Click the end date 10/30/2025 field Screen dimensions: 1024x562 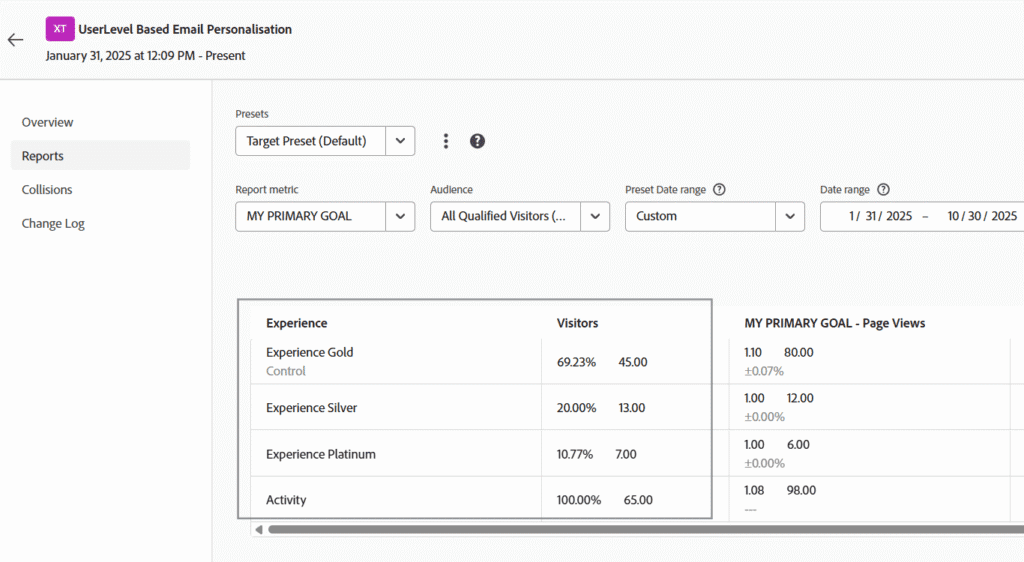click(x=981, y=216)
